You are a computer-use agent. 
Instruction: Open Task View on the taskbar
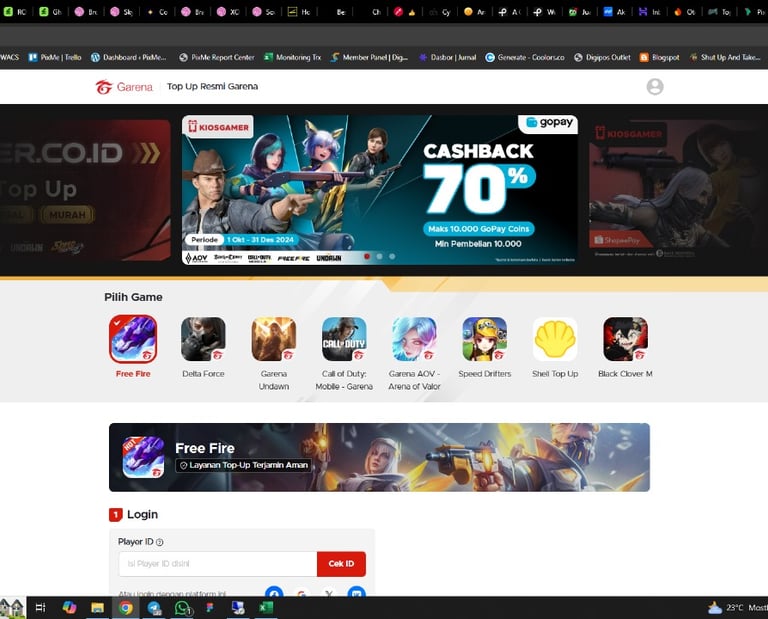click(x=41, y=608)
